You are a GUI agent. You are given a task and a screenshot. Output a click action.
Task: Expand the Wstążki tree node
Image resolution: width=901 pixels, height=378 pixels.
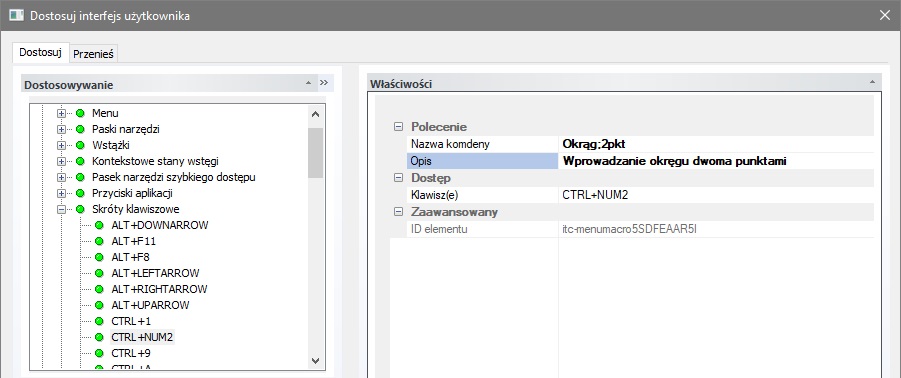coord(61,145)
